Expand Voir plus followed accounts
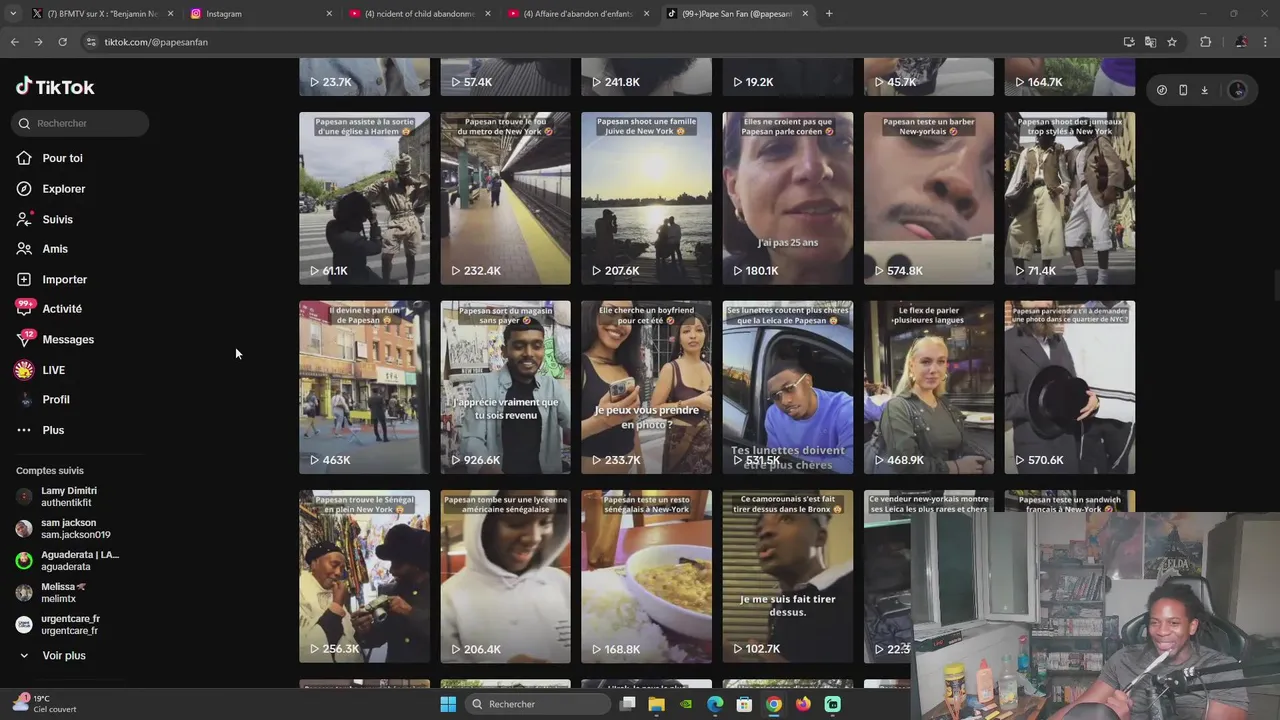 tap(63, 655)
